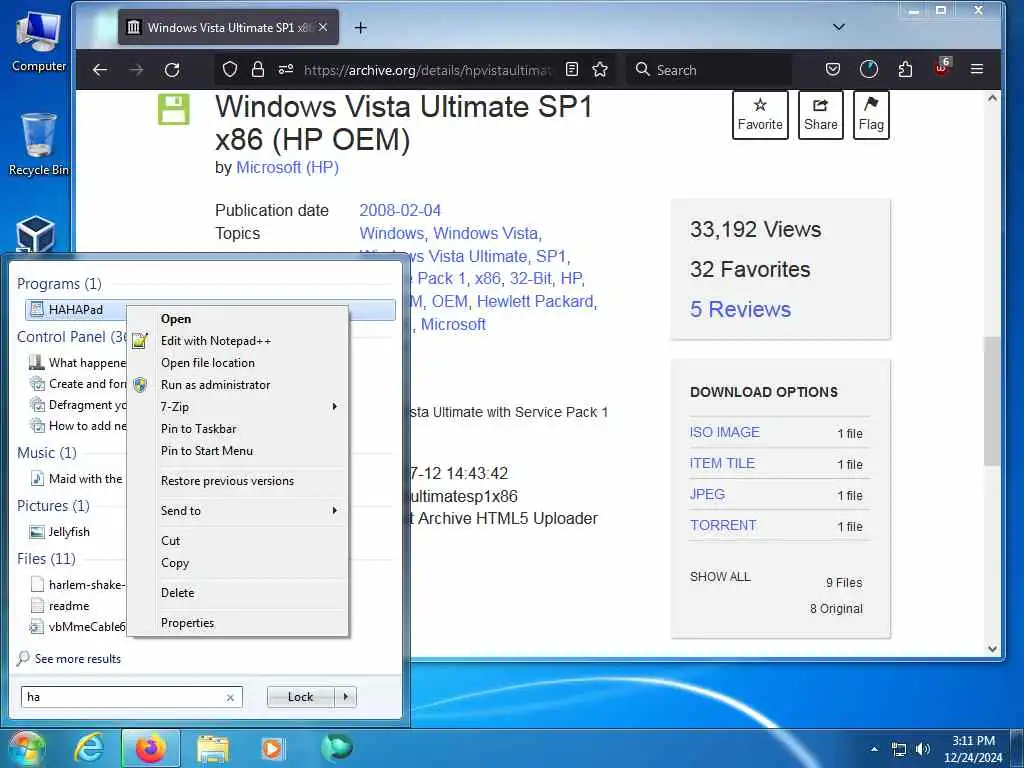Open the 5 Reviews link
The image size is (1024, 768).
click(x=740, y=310)
